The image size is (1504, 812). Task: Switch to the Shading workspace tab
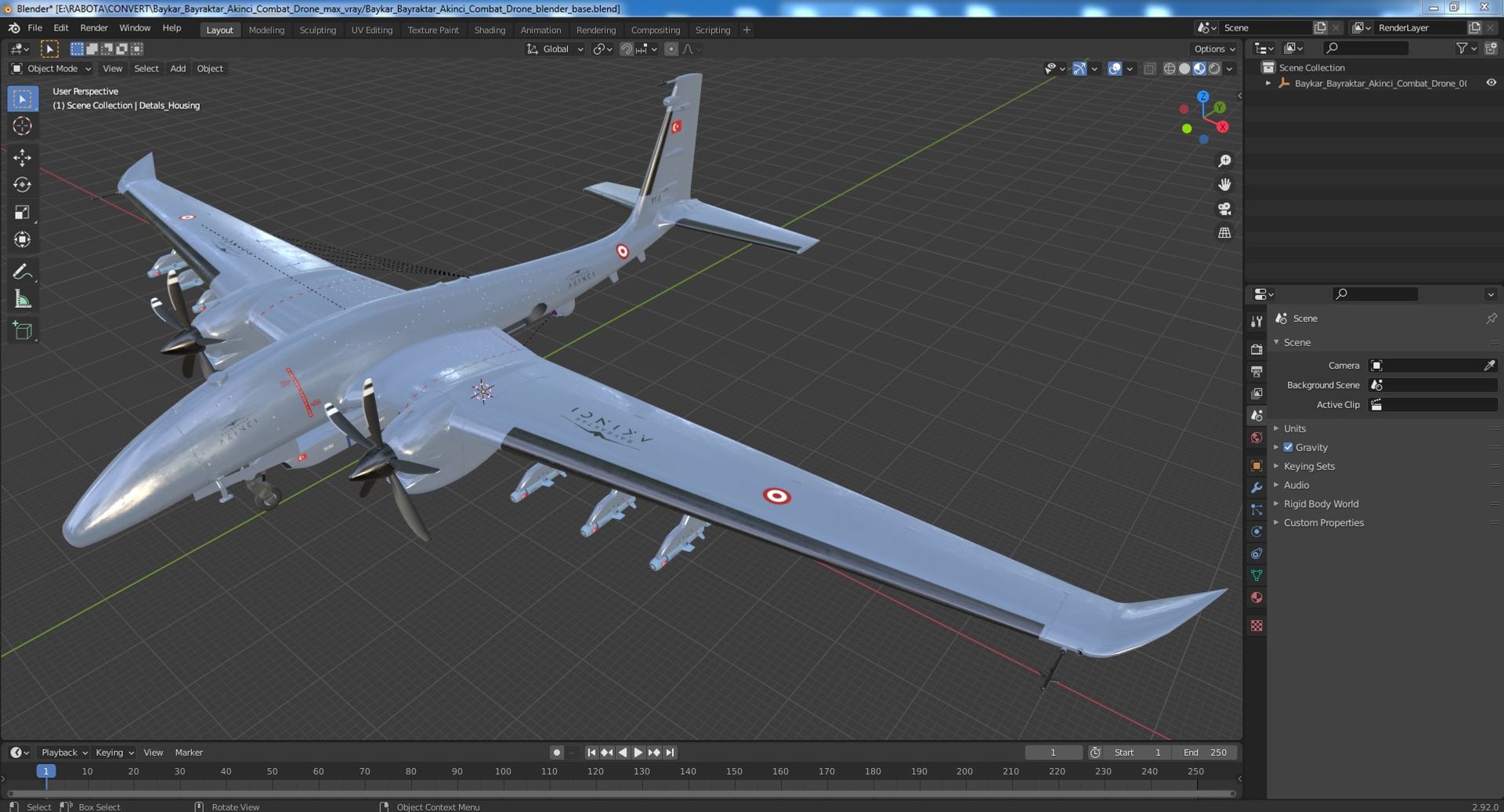[x=490, y=30]
